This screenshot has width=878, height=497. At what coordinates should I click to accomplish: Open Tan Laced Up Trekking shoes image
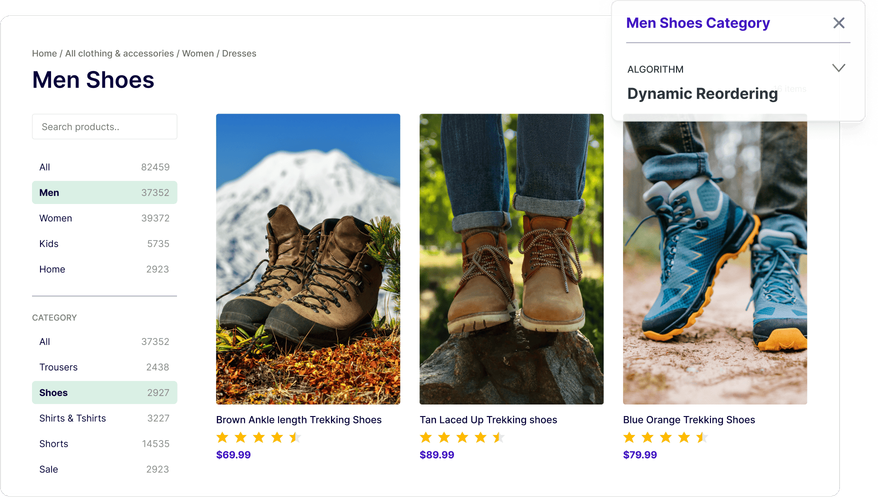click(512, 259)
